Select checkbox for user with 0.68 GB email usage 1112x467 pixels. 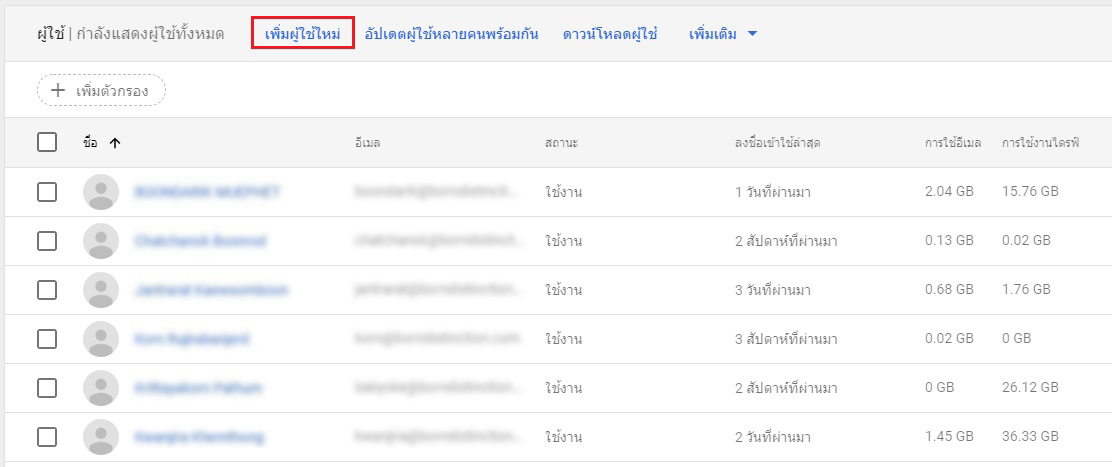[x=47, y=290]
